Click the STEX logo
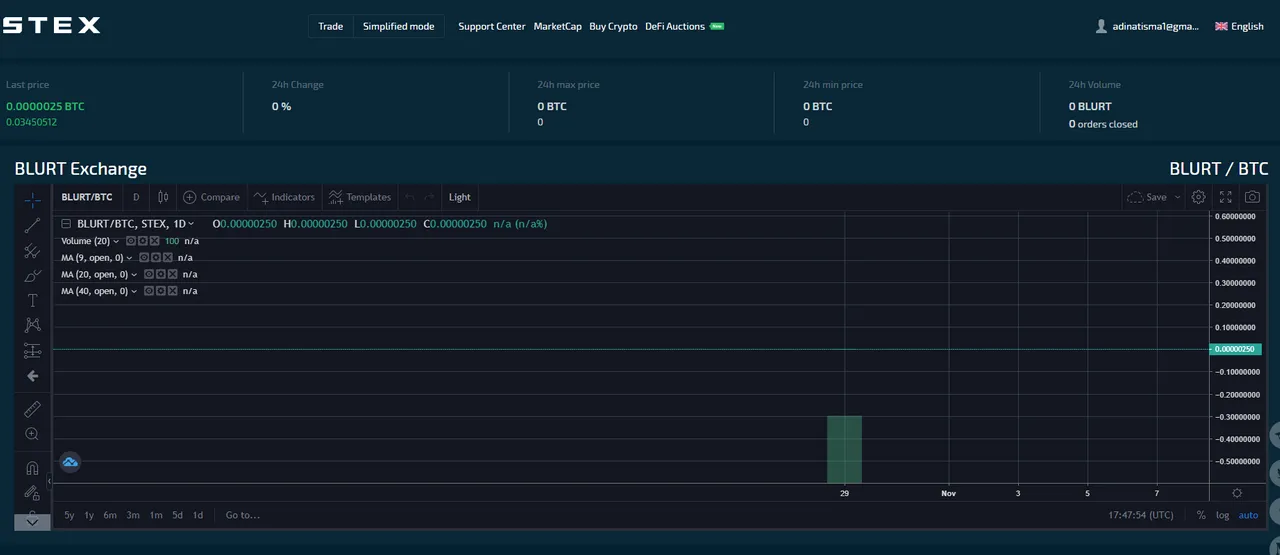Viewport: 1280px width, 555px height. (51, 25)
